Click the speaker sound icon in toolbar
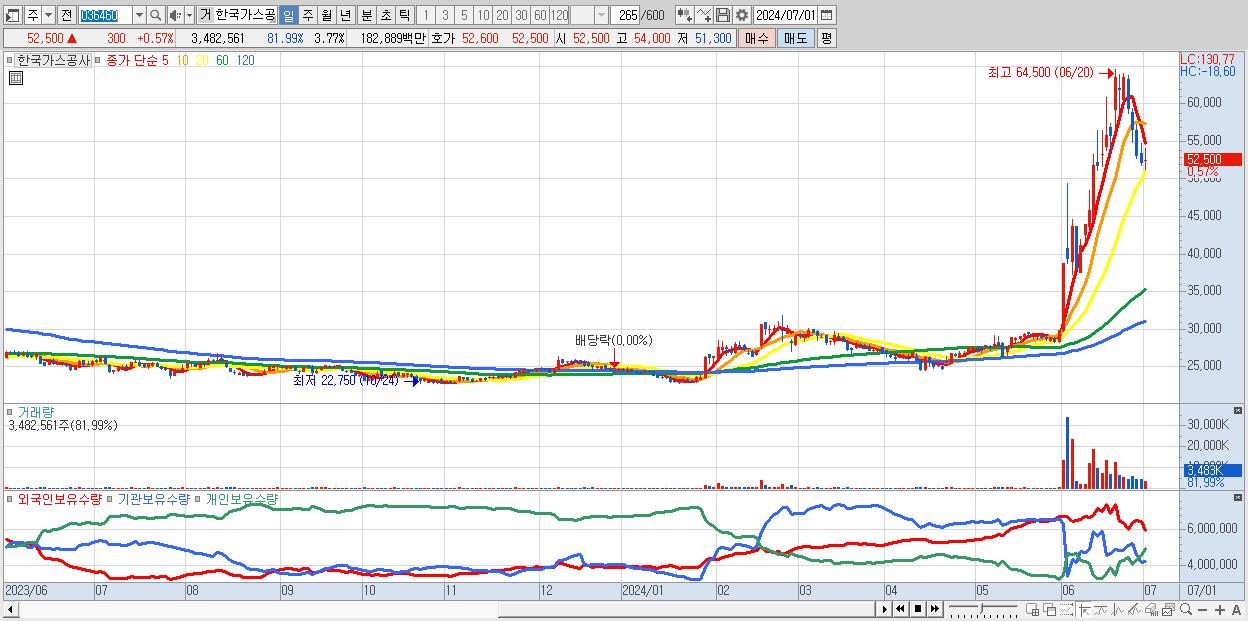1248x621 pixels. click(x=175, y=15)
